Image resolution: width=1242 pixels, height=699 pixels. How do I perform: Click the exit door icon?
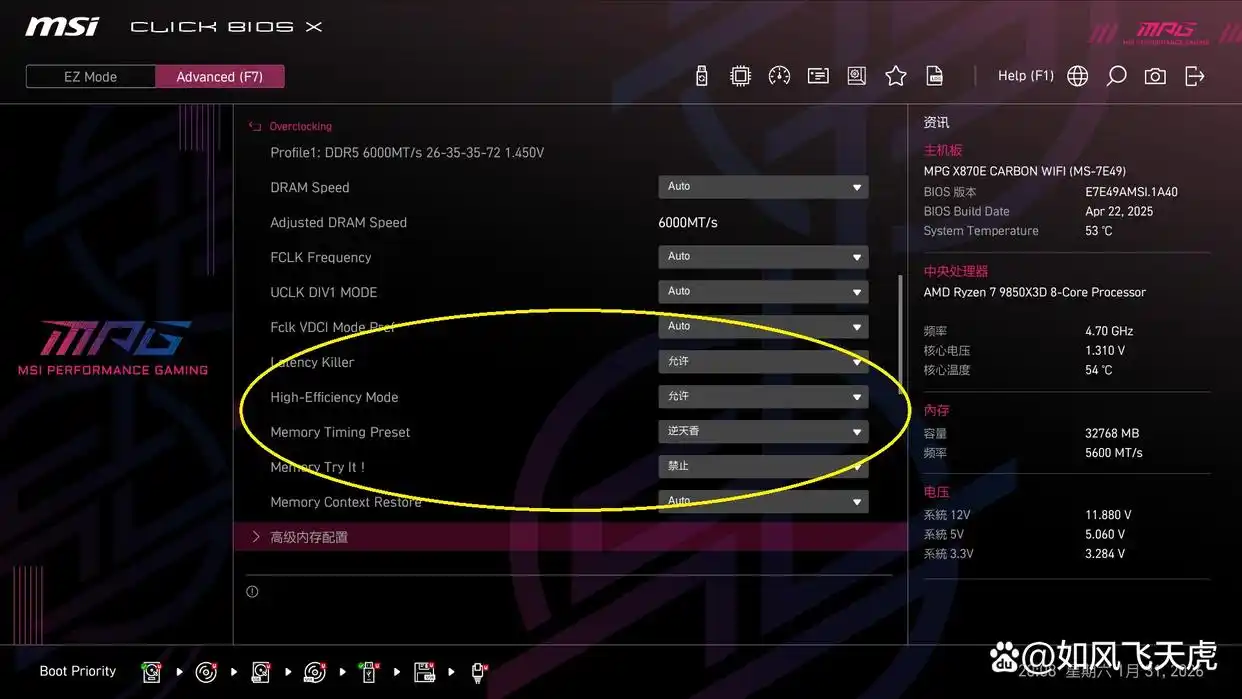point(1194,76)
